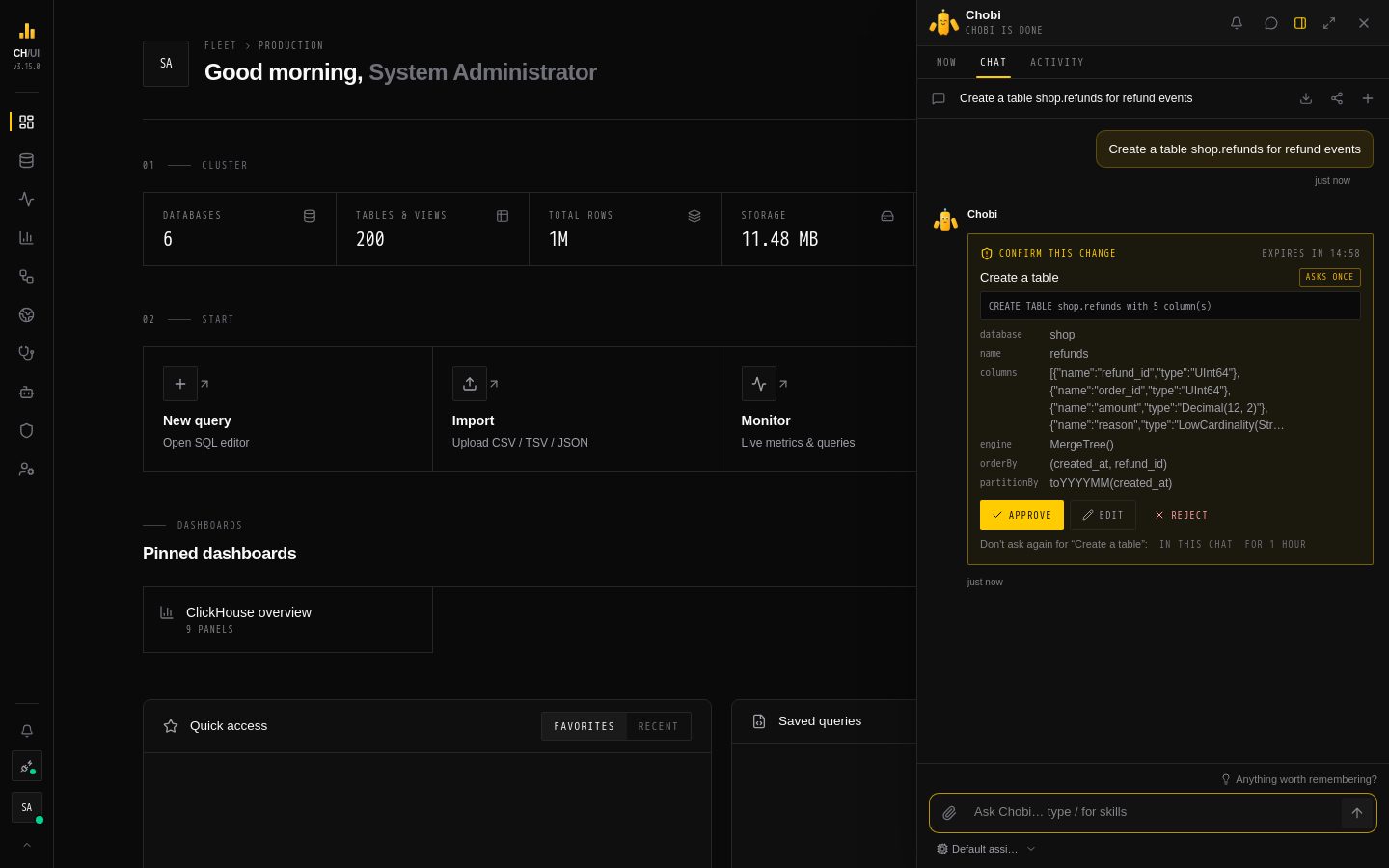
Task: Open the Monitor card
Action: tap(819, 409)
